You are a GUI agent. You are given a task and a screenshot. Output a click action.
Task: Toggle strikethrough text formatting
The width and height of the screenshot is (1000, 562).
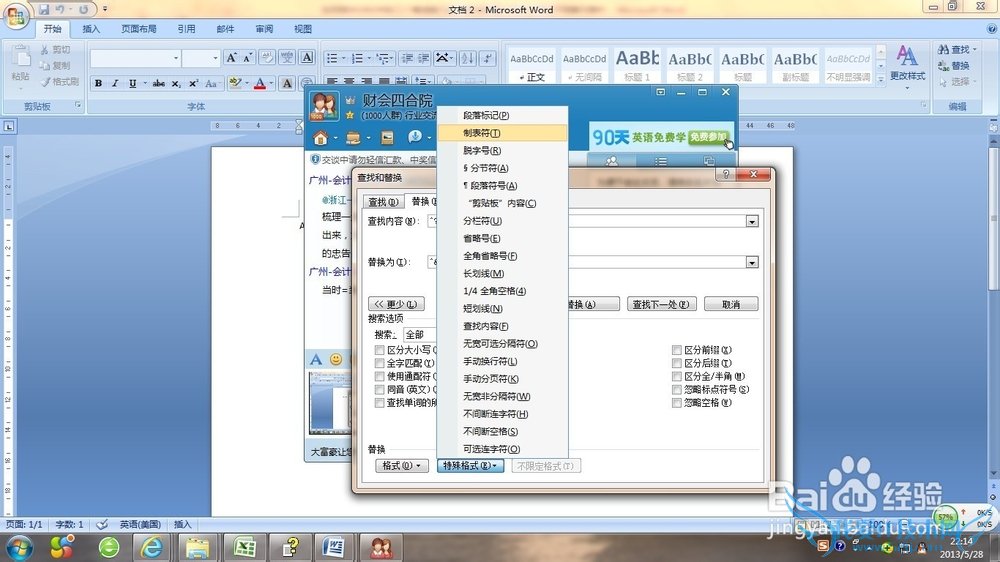coord(159,83)
